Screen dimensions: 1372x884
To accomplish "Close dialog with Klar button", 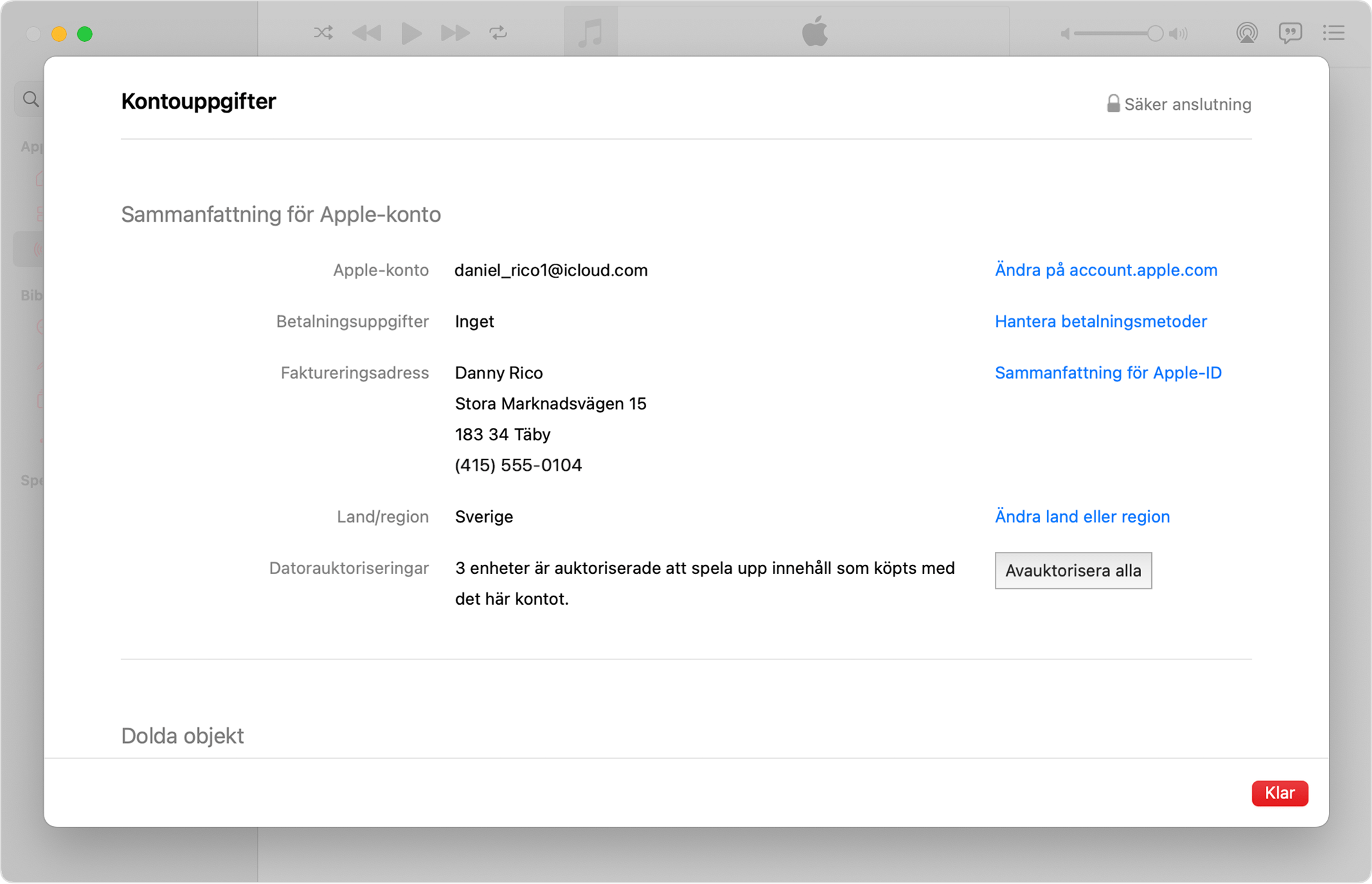I will (x=1280, y=793).
